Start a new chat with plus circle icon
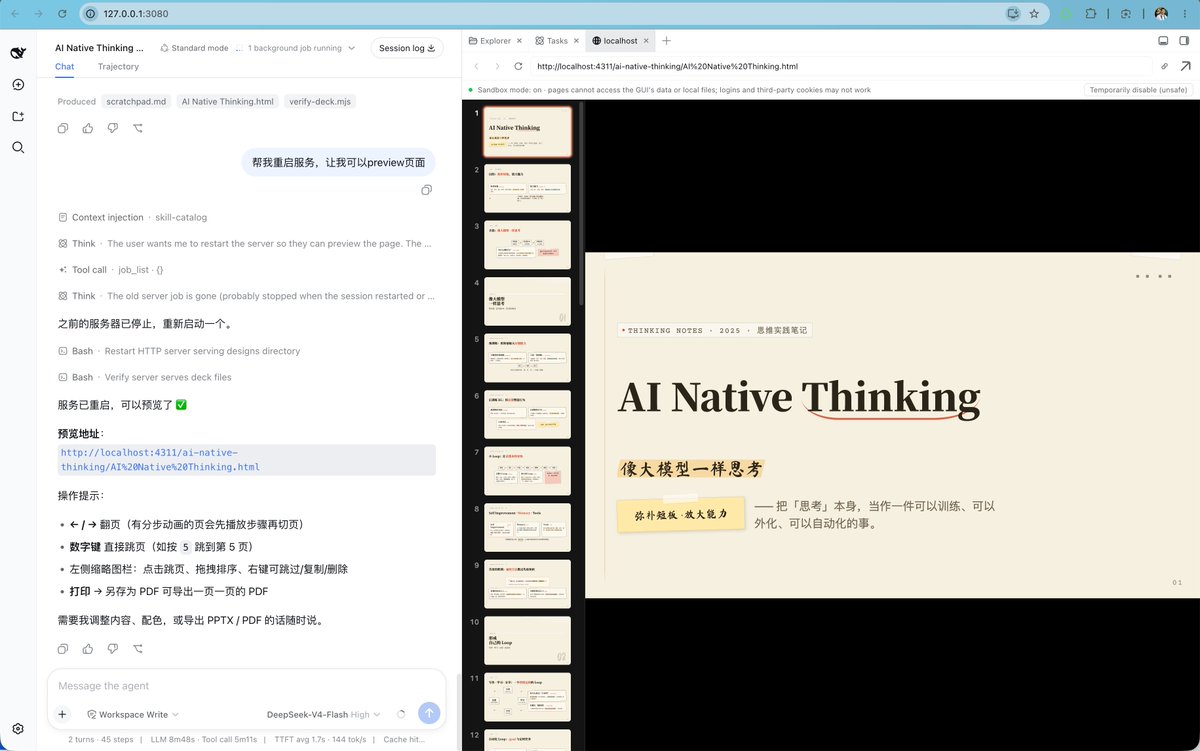Viewport: 1200px width, 751px height. point(18,85)
